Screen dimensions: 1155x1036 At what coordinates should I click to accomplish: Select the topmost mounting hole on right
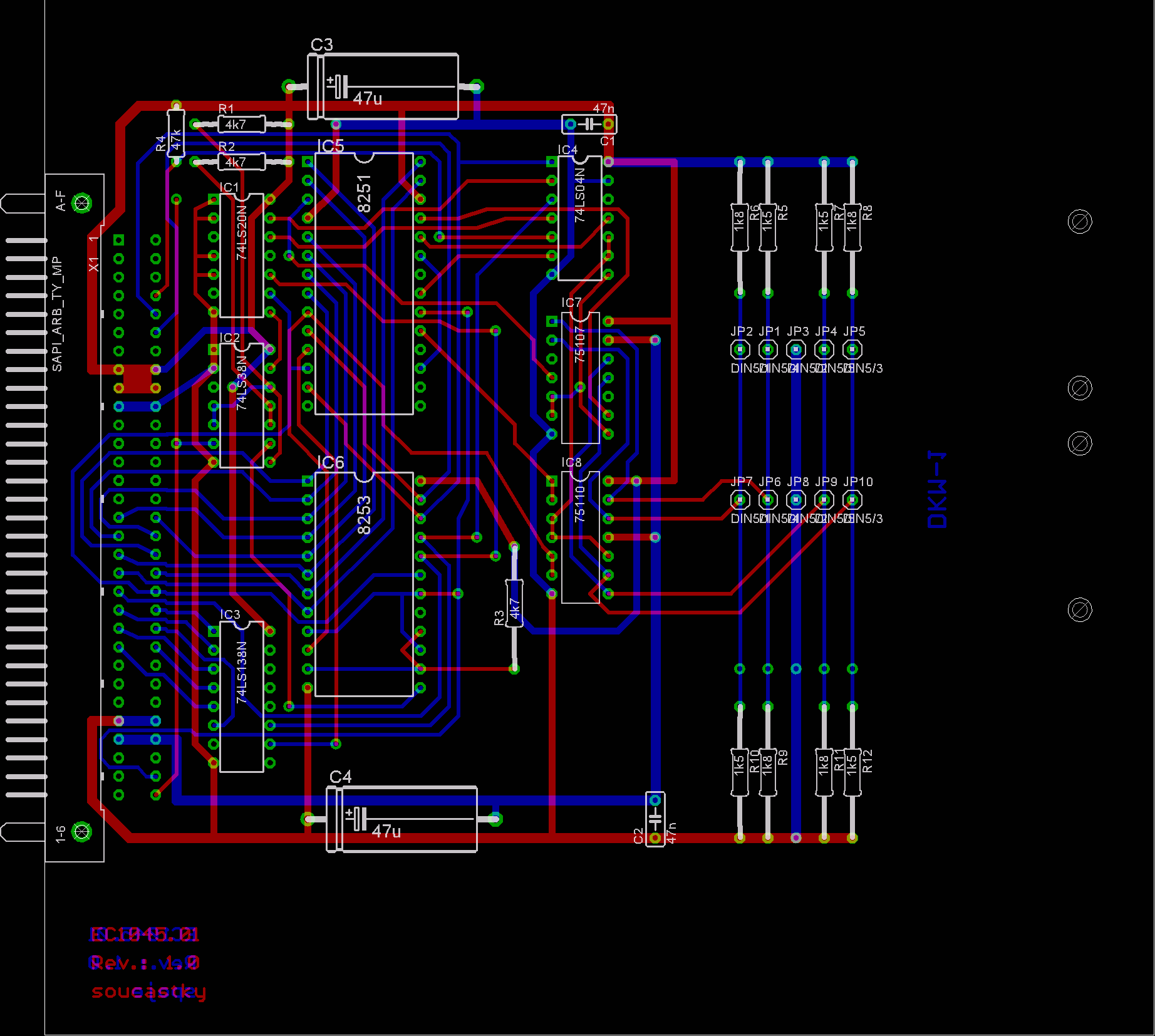1079,221
